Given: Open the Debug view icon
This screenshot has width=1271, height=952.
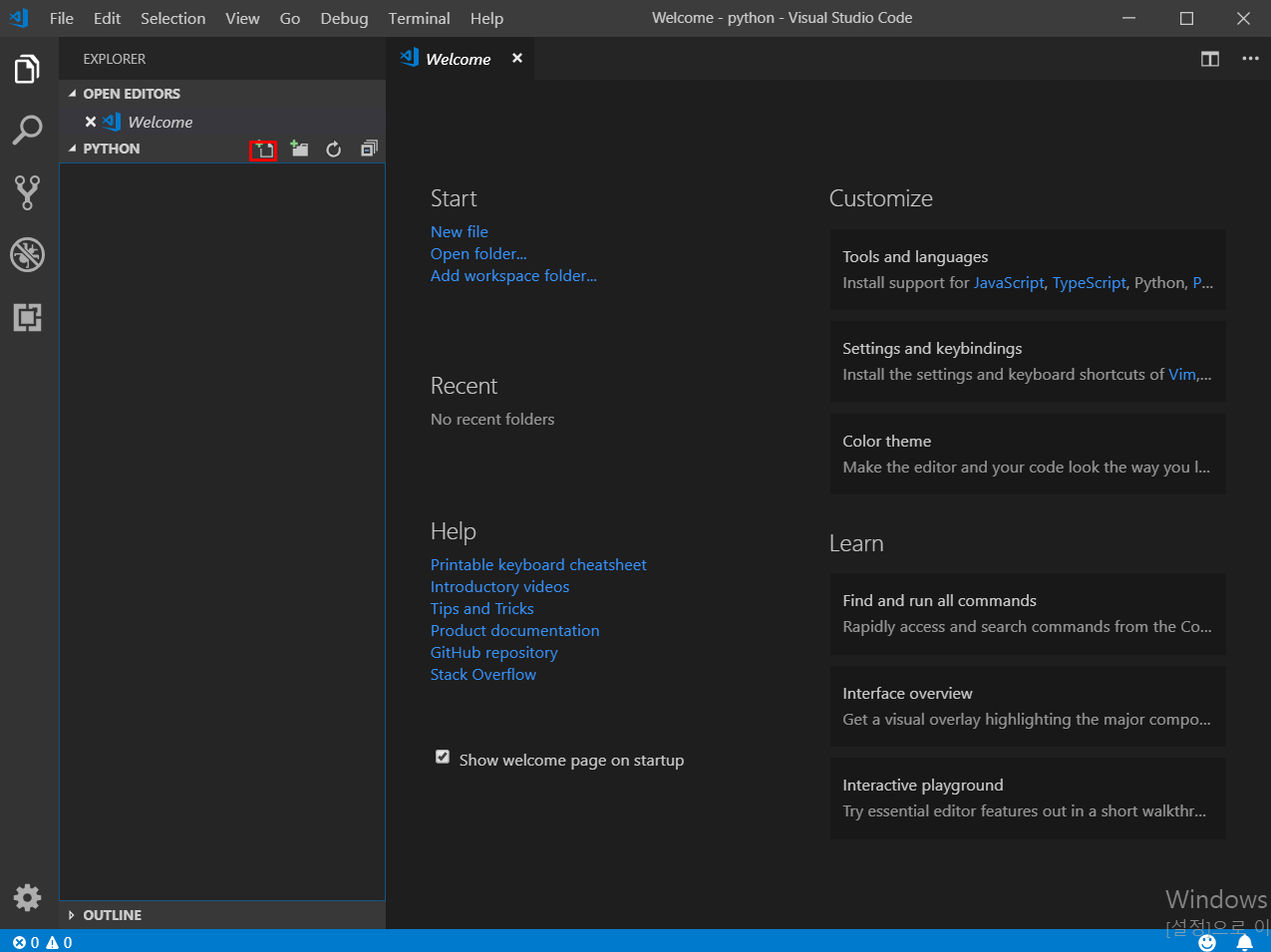Looking at the screenshot, I should coord(27,255).
